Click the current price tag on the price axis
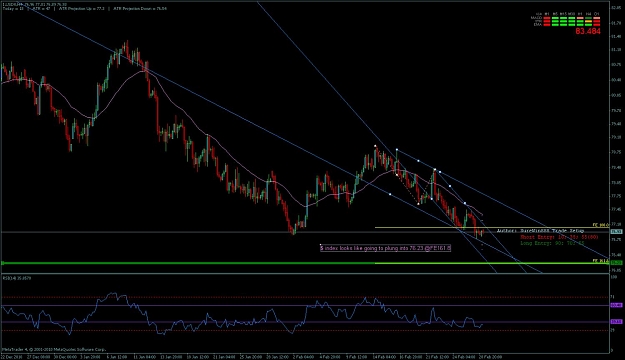Viewport: 625px width, 360px height. coord(616,232)
